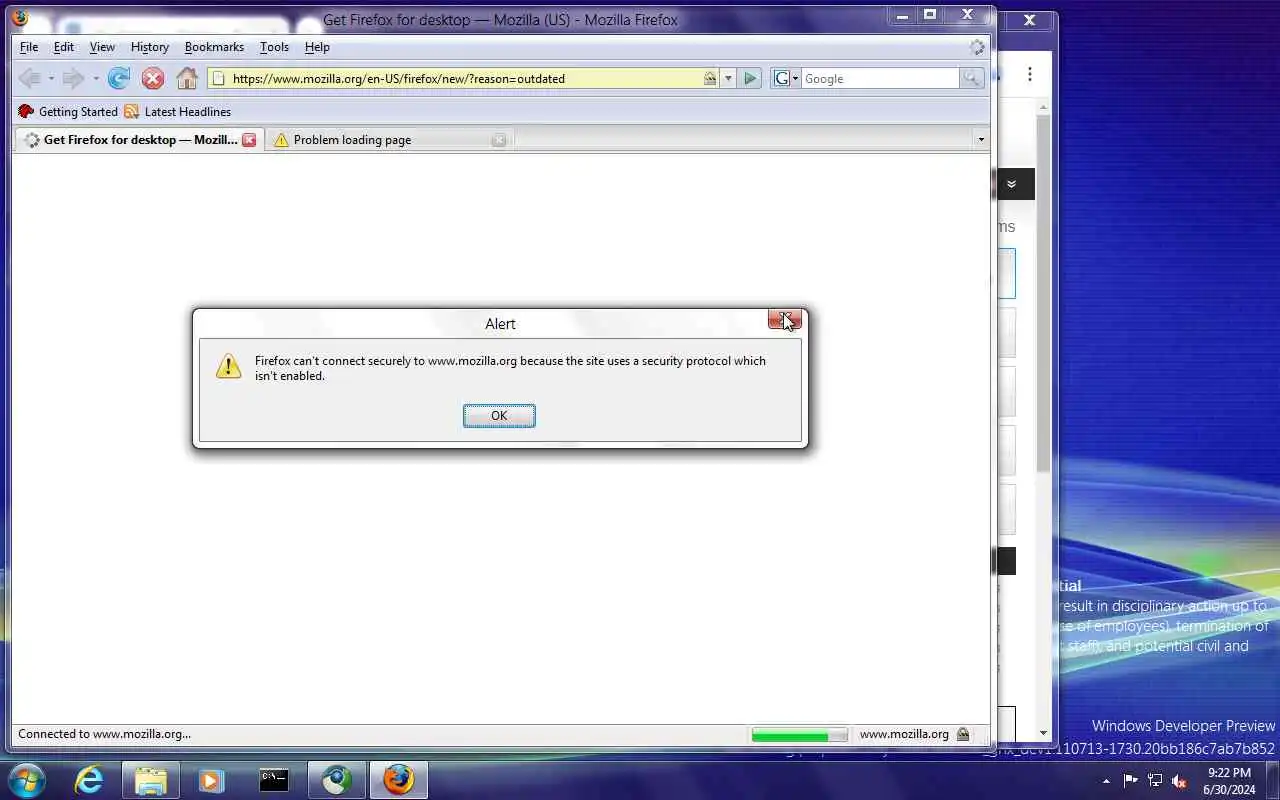The height and width of the screenshot is (800, 1280).
Task: Click the Forward arrow in the Firefox toolbar
Action: click(x=73, y=78)
